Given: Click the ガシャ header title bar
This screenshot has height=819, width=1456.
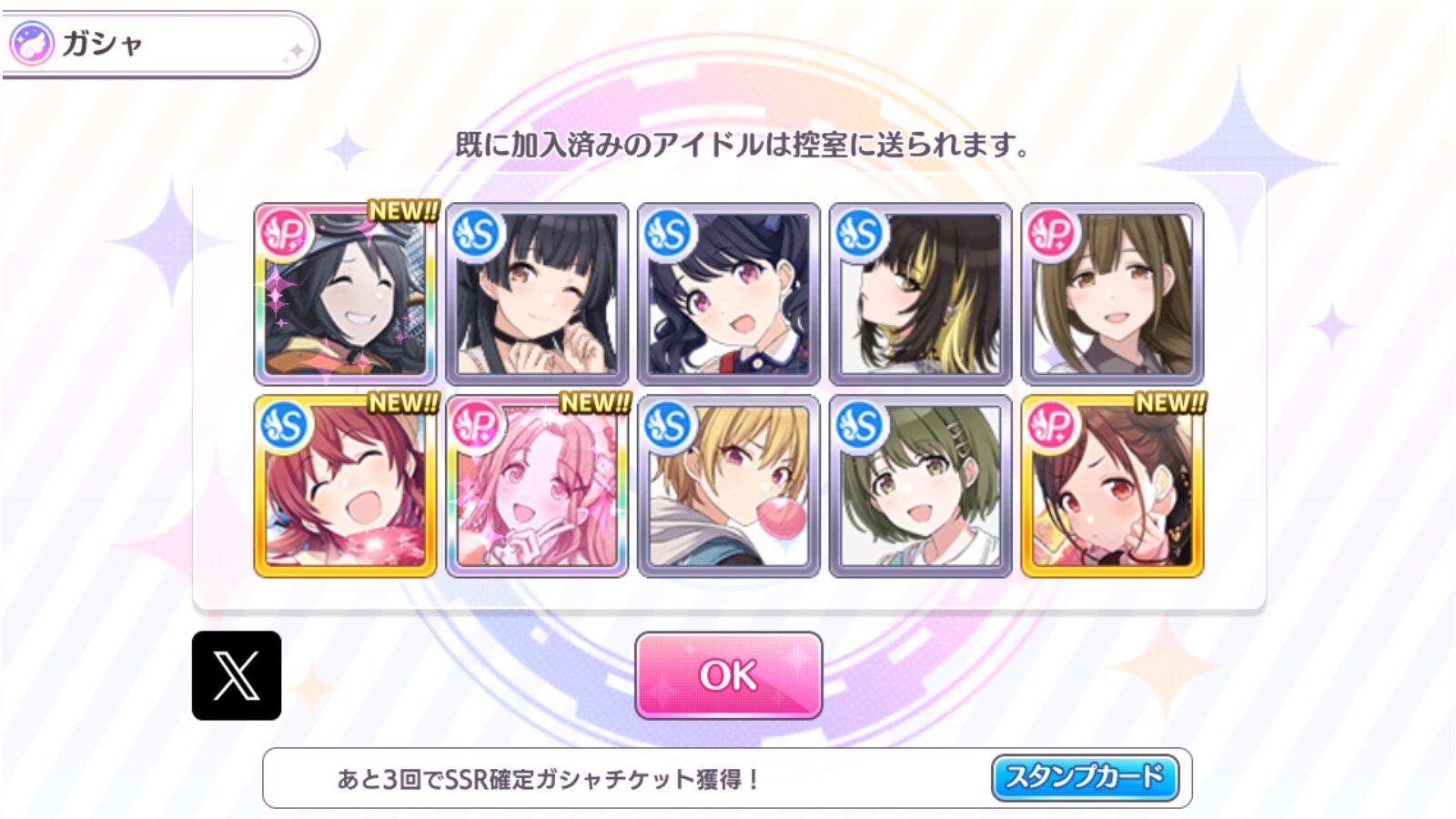Looking at the screenshot, I should (160, 44).
